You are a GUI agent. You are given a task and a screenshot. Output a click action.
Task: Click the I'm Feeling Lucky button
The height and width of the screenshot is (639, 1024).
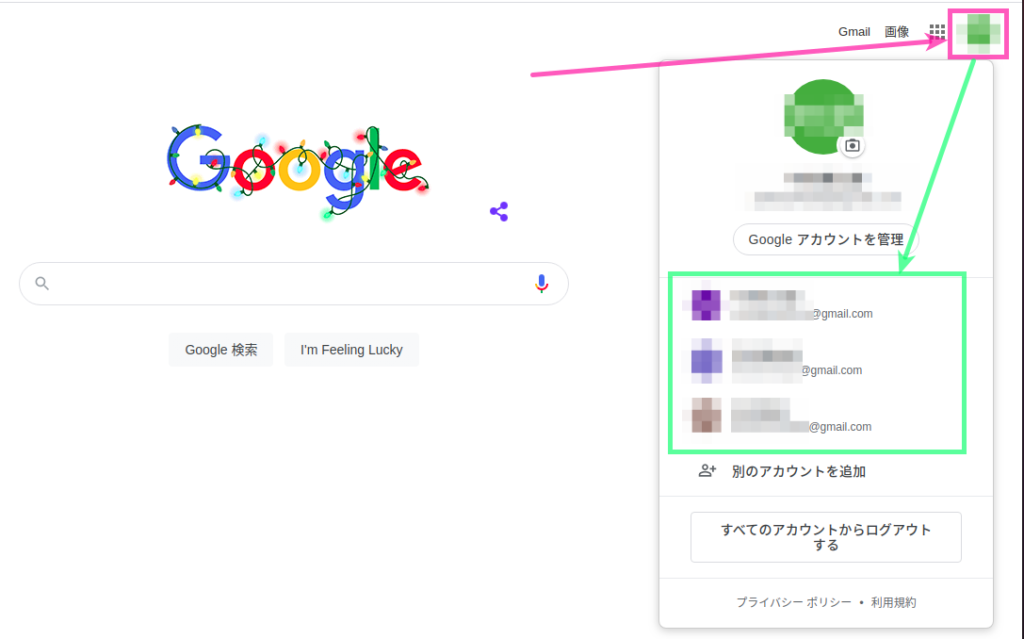tap(351, 350)
